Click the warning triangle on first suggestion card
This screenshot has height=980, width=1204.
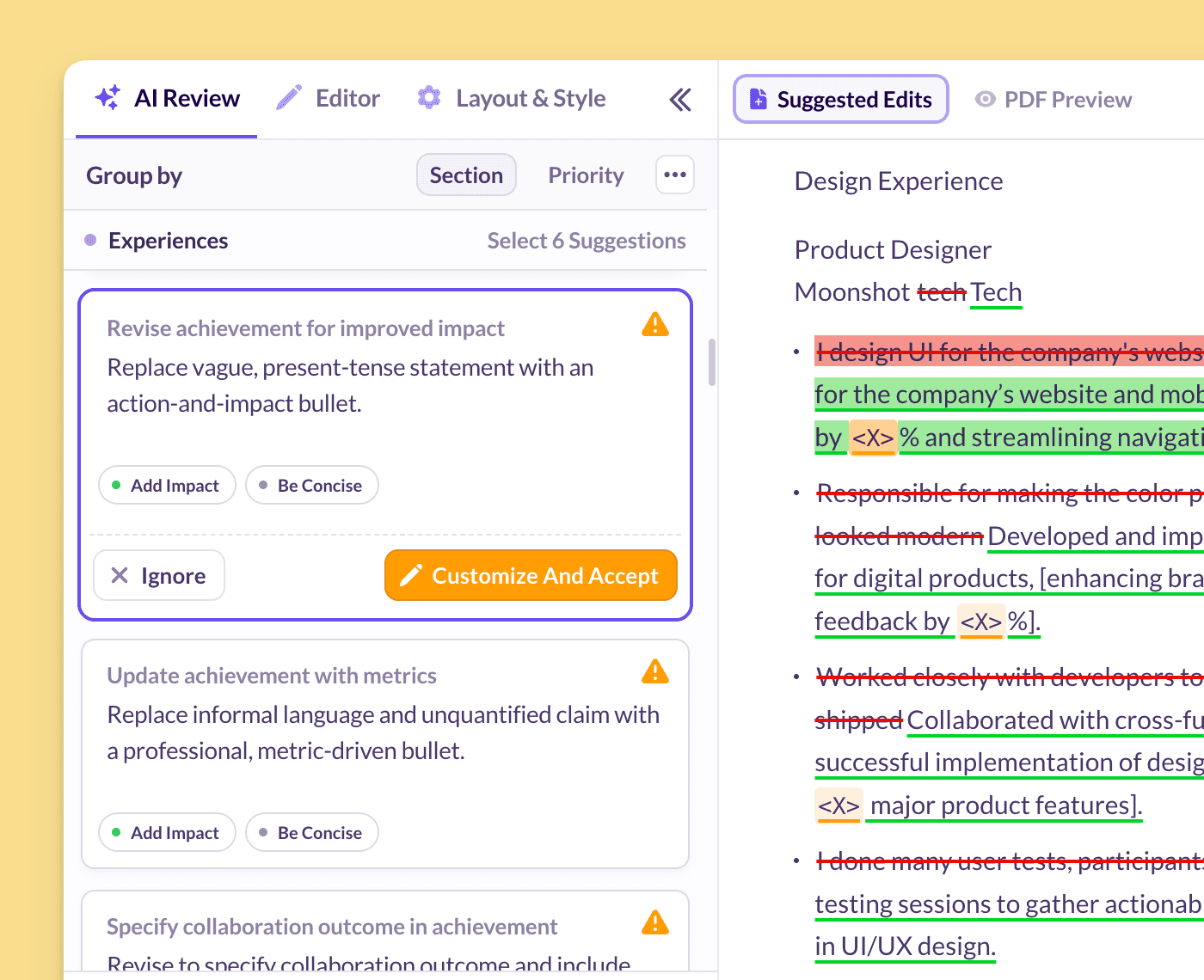(654, 324)
